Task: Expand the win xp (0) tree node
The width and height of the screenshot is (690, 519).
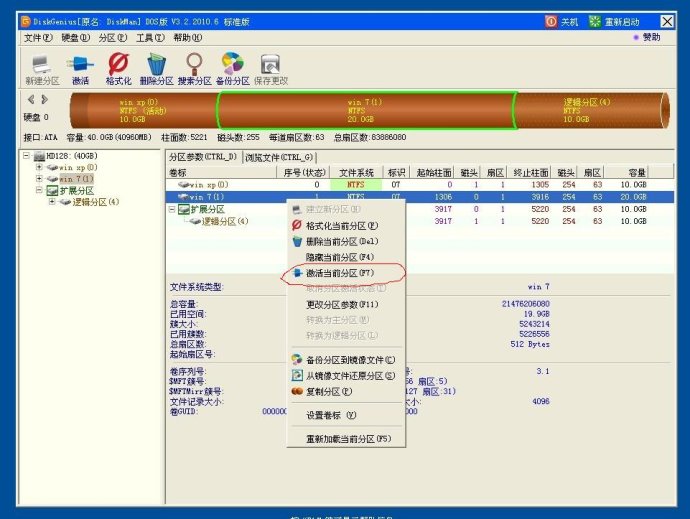Action: (x=39, y=167)
